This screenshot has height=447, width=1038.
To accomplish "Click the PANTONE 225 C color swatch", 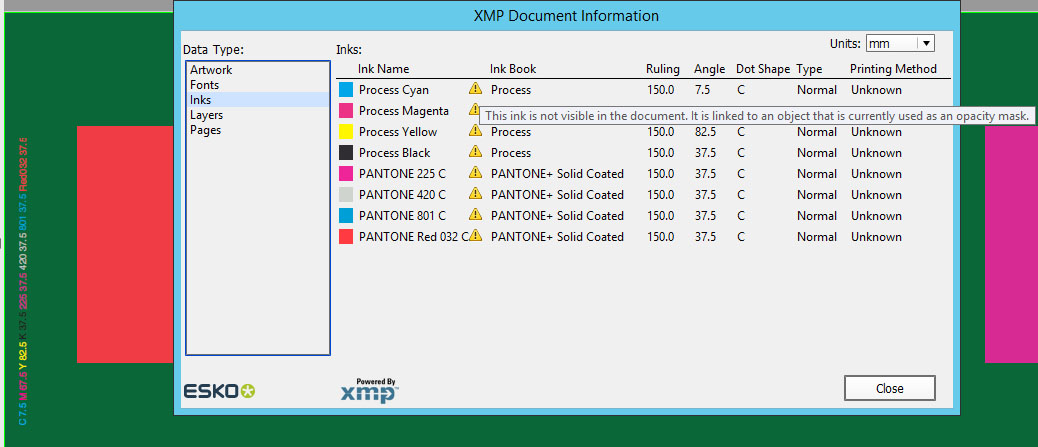I will coord(346,174).
